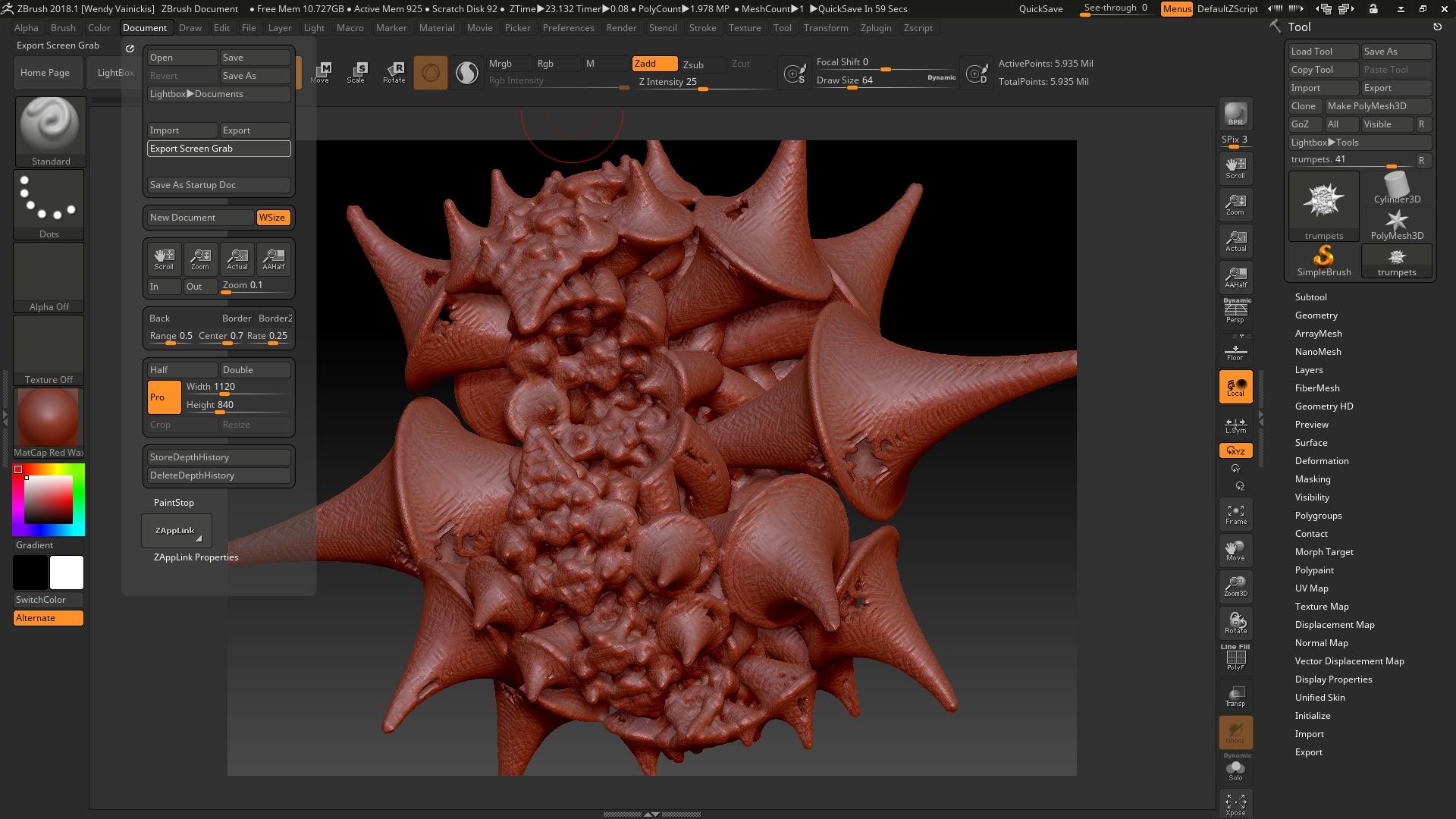Toggle Local symmetry L.Sym icon
Image resolution: width=1456 pixels, height=819 pixels.
coord(1235,425)
